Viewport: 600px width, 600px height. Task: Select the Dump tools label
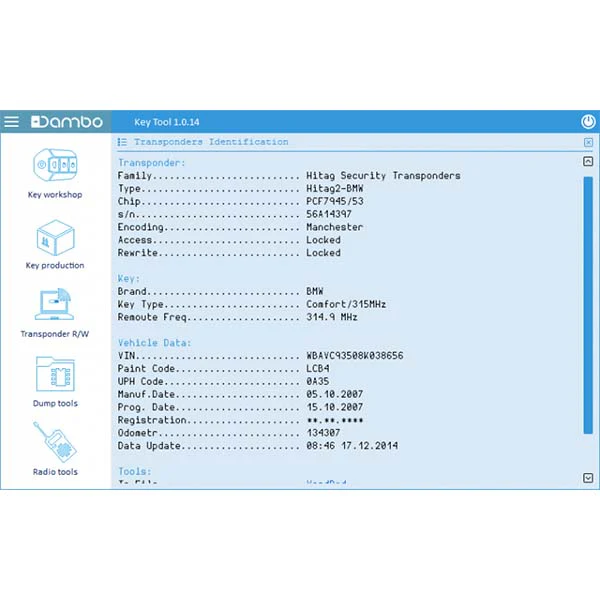coord(55,403)
